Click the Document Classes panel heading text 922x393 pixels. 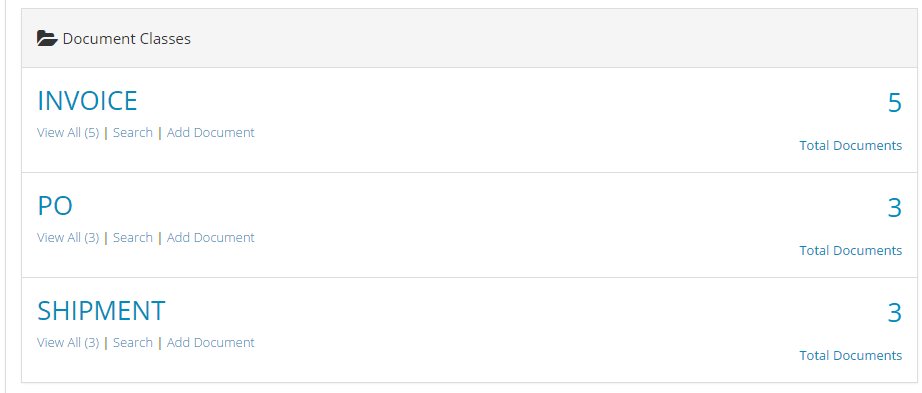tap(126, 39)
